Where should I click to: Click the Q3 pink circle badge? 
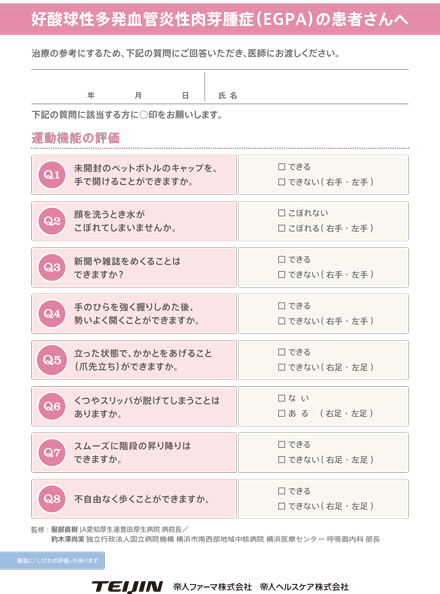point(52,267)
